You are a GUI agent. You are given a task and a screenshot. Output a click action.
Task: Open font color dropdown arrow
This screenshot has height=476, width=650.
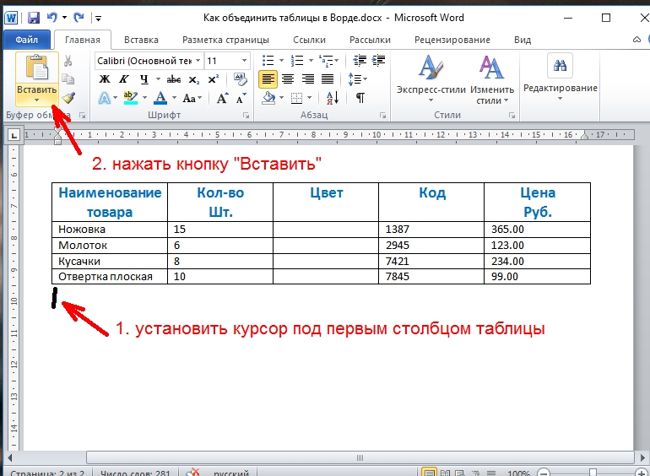click(174, 98)
